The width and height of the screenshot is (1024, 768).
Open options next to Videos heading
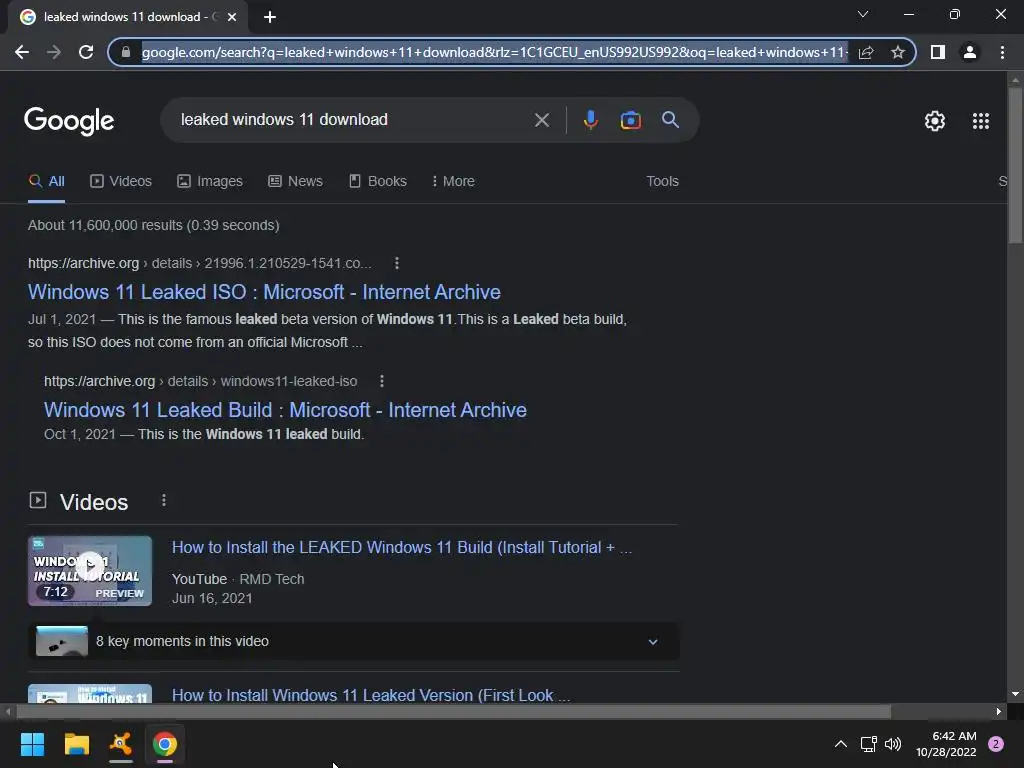coord(164,500)
